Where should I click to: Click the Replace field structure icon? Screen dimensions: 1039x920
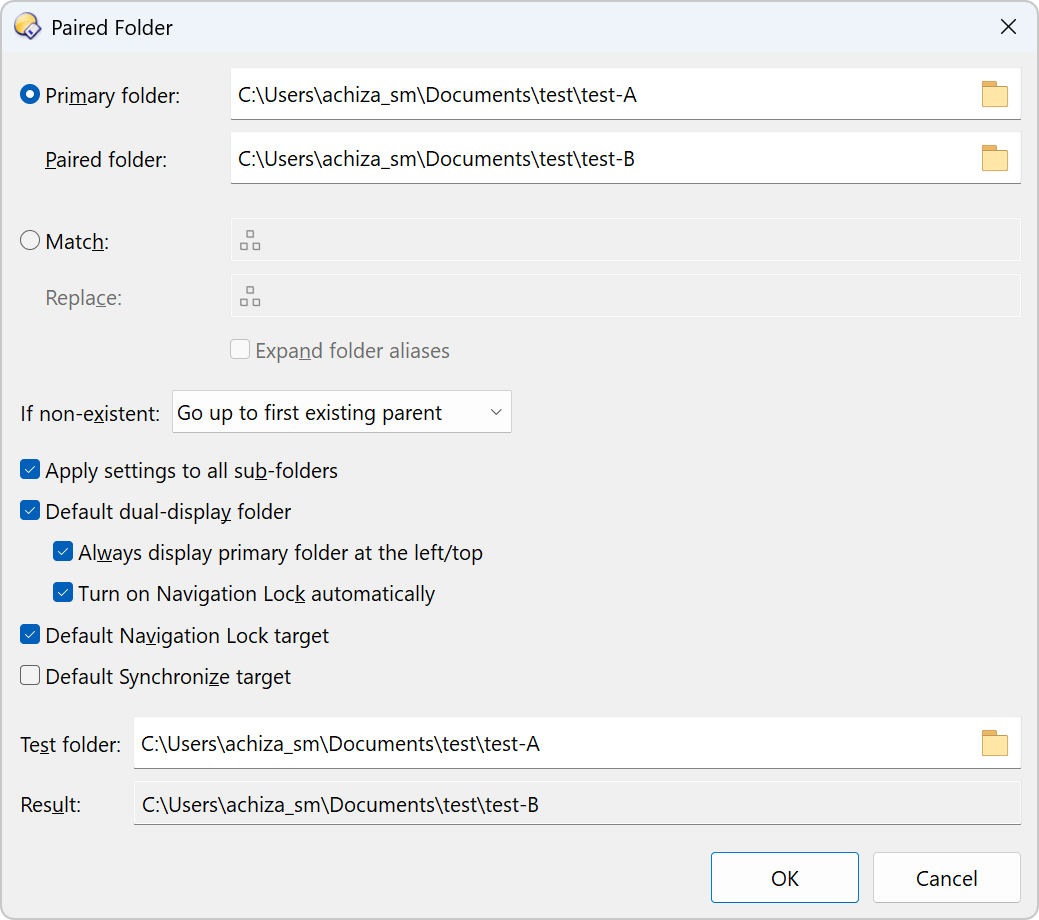[x=250, y=297]
